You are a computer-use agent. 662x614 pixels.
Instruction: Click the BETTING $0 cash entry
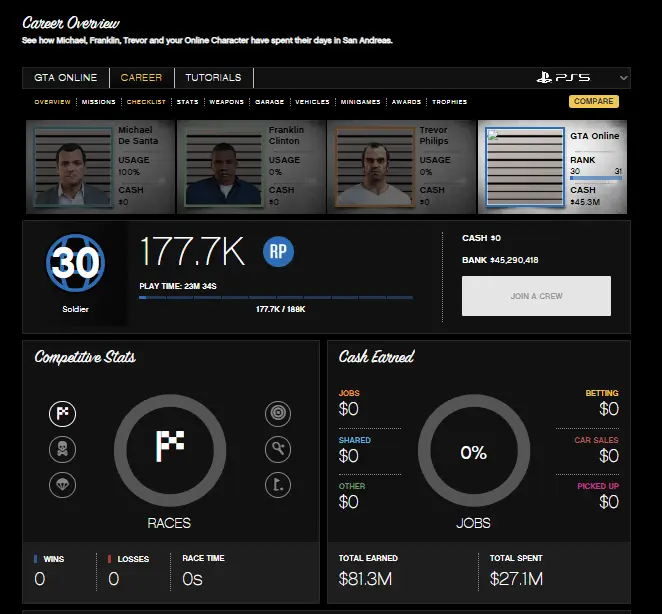pos(602,403)
